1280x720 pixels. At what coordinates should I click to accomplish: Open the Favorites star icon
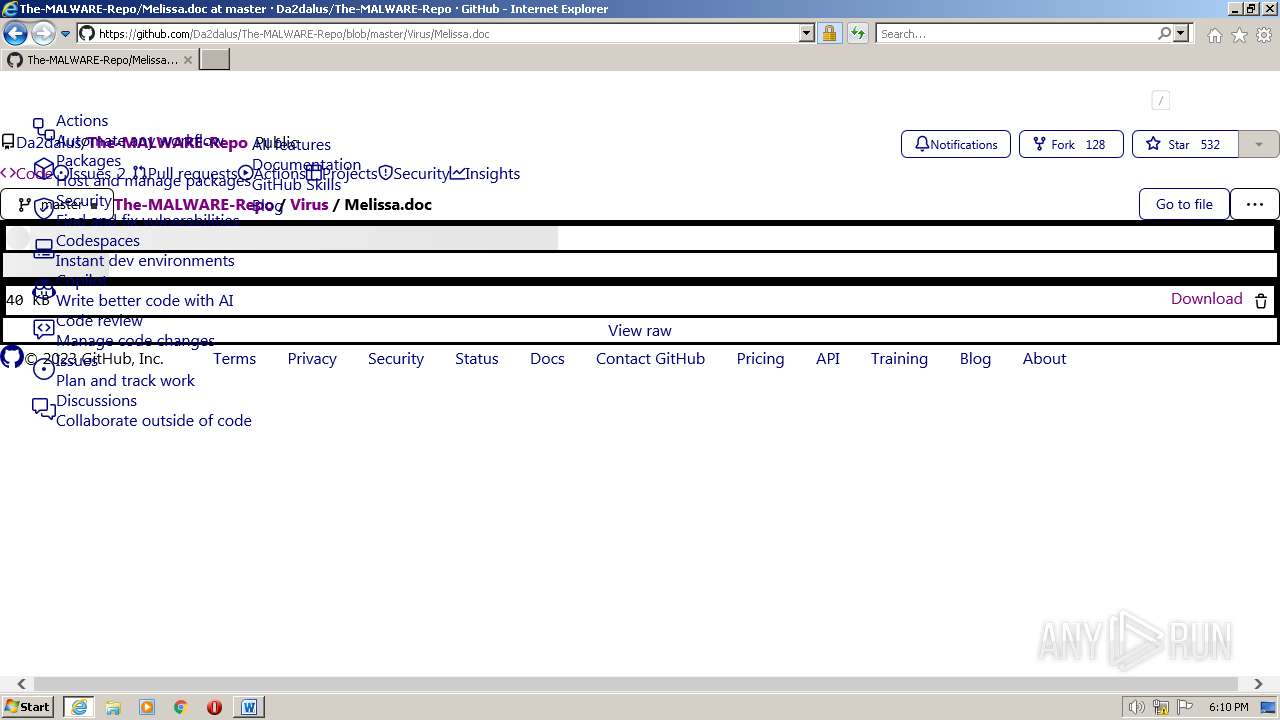point(1239,35)
